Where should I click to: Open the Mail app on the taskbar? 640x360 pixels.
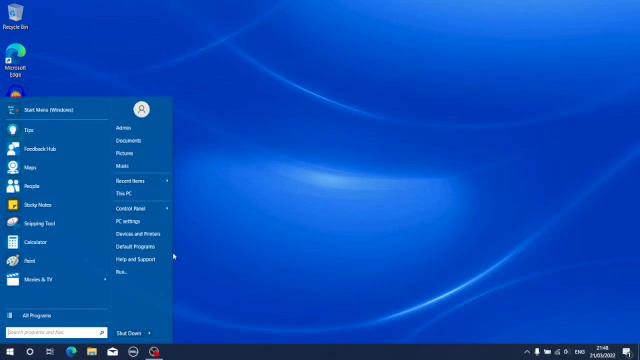tap(113, 352)
